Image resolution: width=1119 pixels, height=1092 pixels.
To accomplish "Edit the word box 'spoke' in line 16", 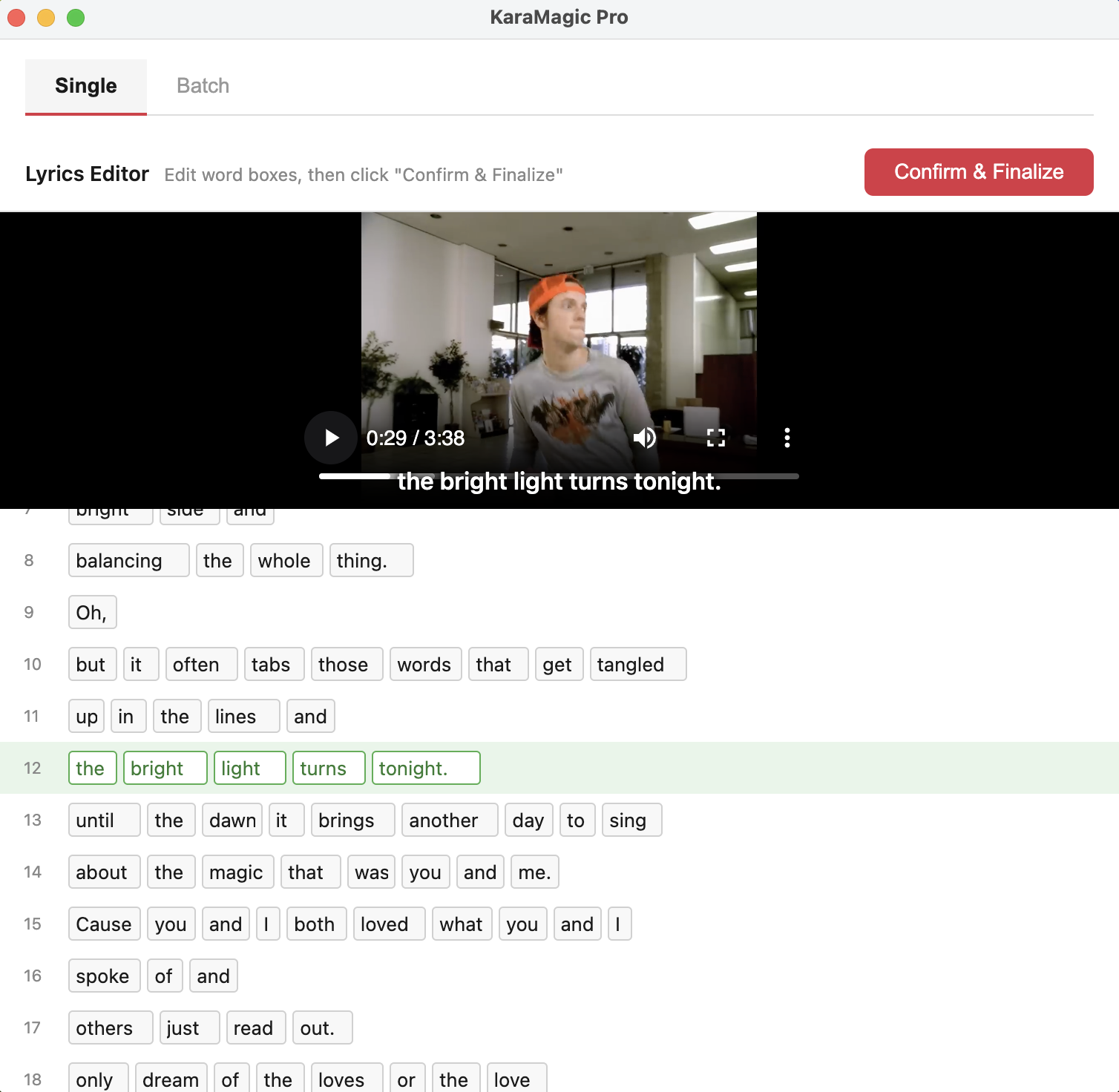I will pyautogui.click(x=105, y=976).
